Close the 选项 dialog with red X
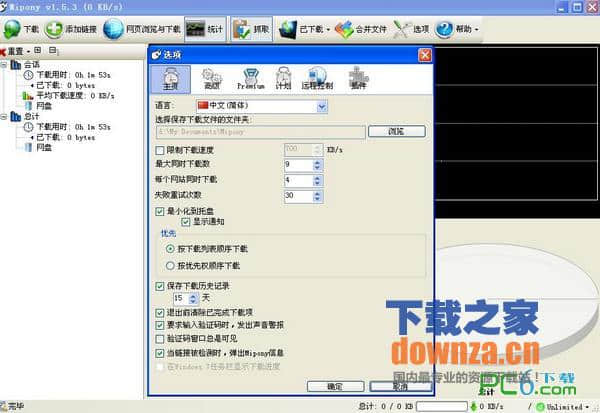The image size is (600, 413). [425, 56]
